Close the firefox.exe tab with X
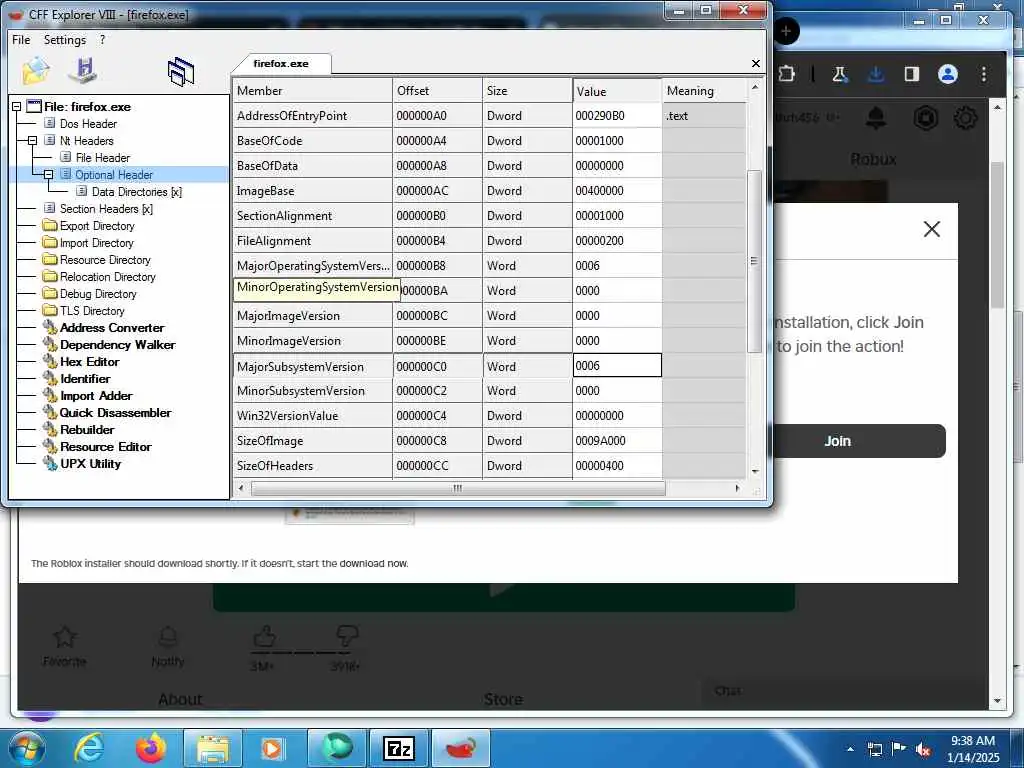This screenshot has width=1024, height=768. click(x=756, y=63)
